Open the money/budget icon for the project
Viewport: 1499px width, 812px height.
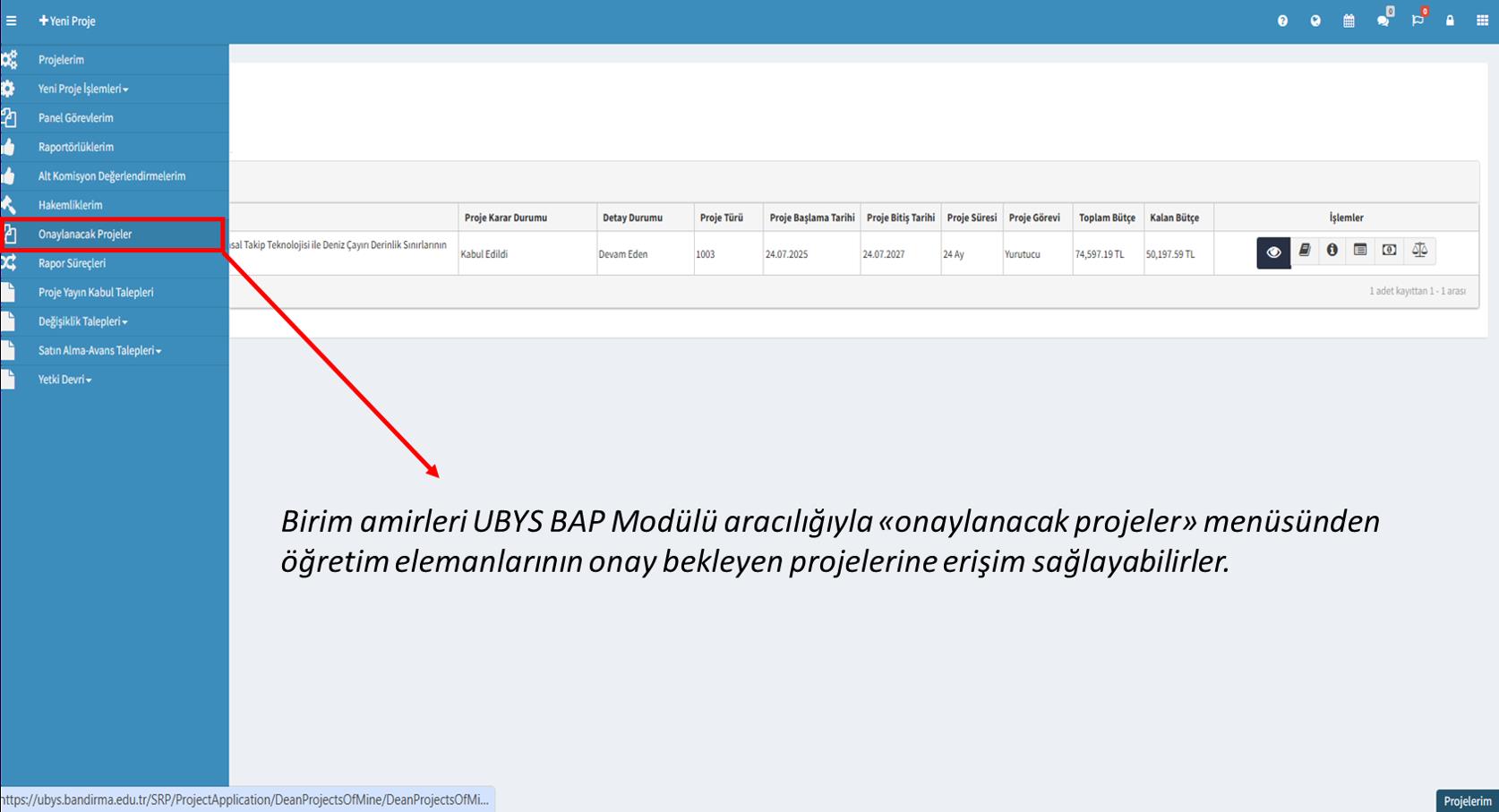pyautogui.click(x=1389, y=251)
